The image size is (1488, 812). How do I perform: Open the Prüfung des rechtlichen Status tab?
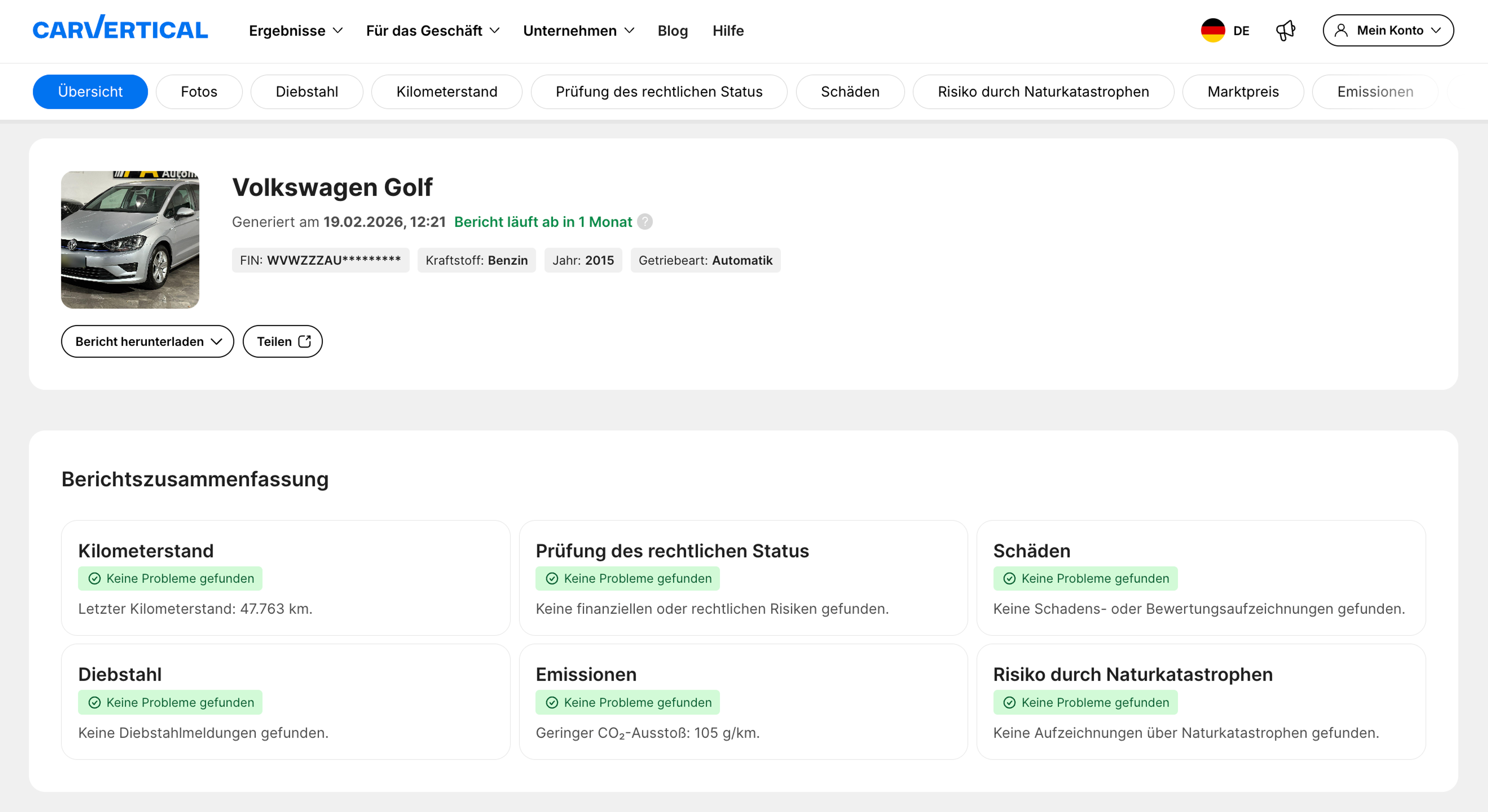pyautogui.click(x=659, y=92)
